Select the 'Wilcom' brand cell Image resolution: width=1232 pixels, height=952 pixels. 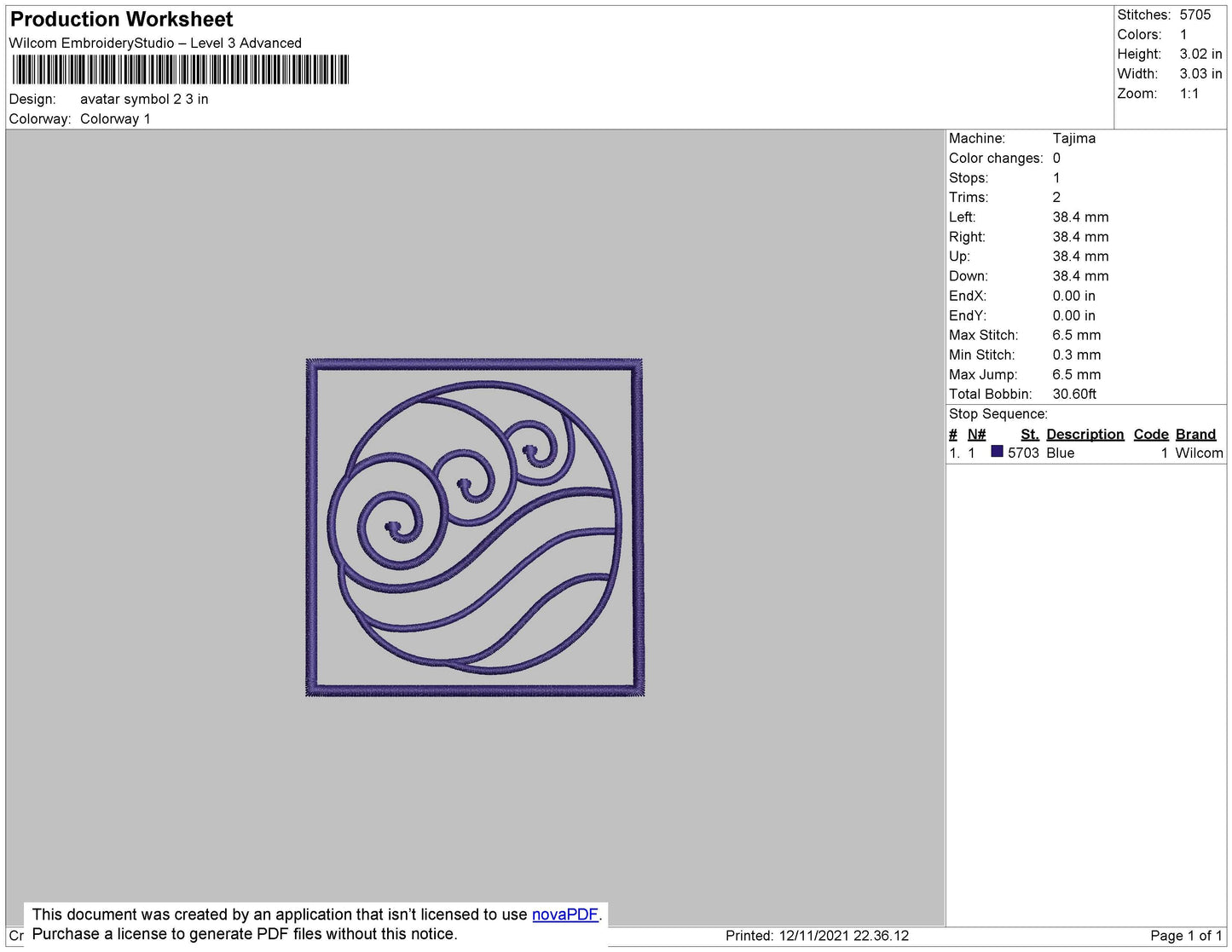click(x=1199, y=453)
